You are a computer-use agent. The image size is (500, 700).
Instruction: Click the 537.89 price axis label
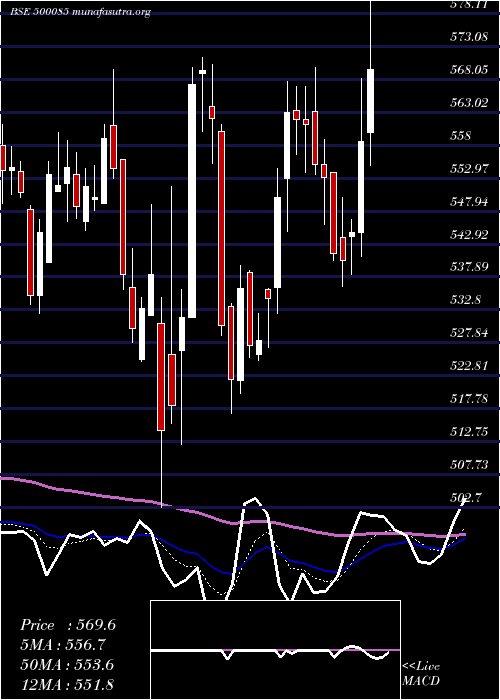(469, 268)
